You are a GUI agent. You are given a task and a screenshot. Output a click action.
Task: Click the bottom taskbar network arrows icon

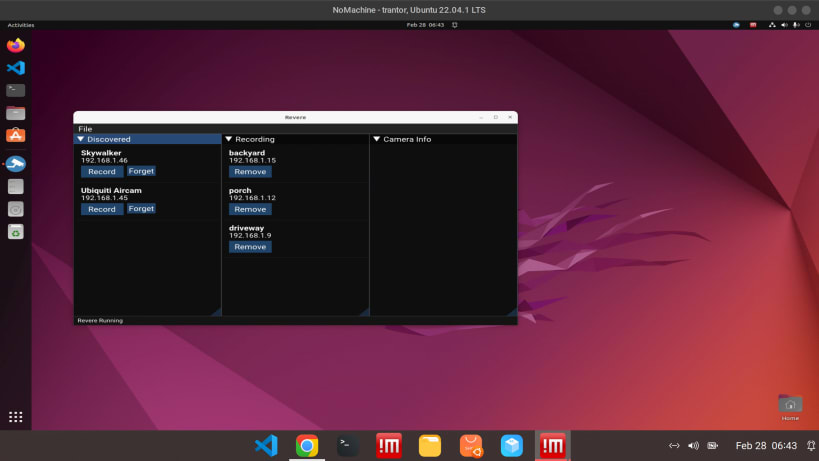(x=674, y=445)
